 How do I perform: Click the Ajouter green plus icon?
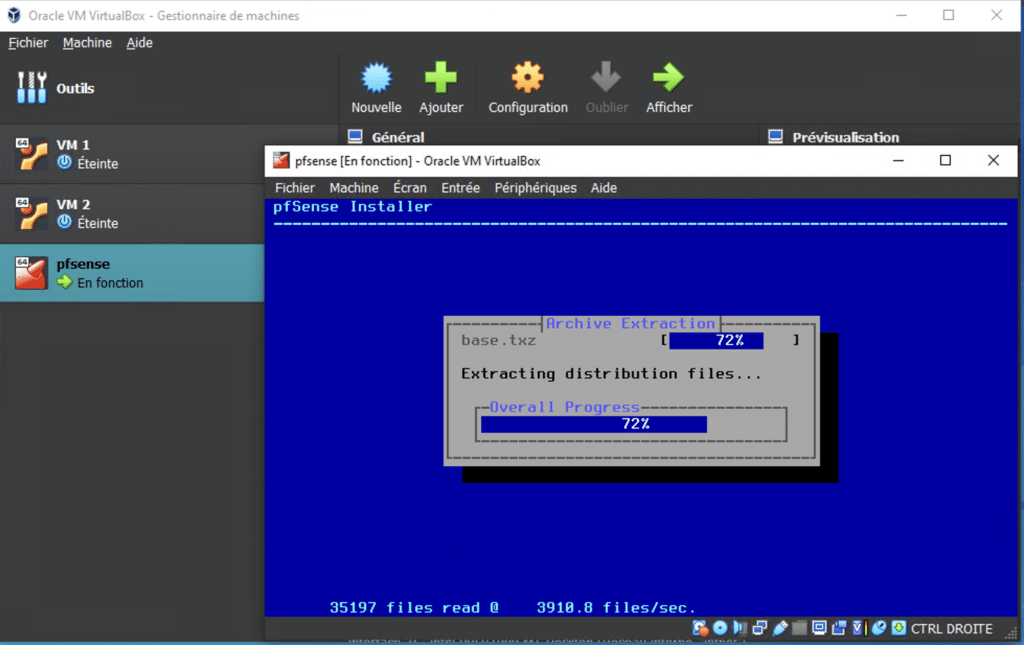441,78
